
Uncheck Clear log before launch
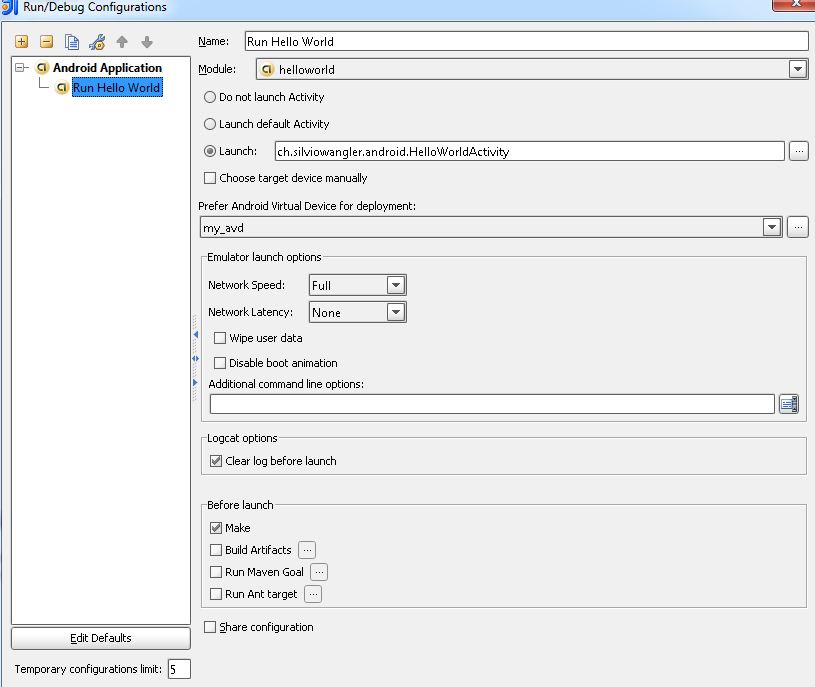[x=216, y=461]
